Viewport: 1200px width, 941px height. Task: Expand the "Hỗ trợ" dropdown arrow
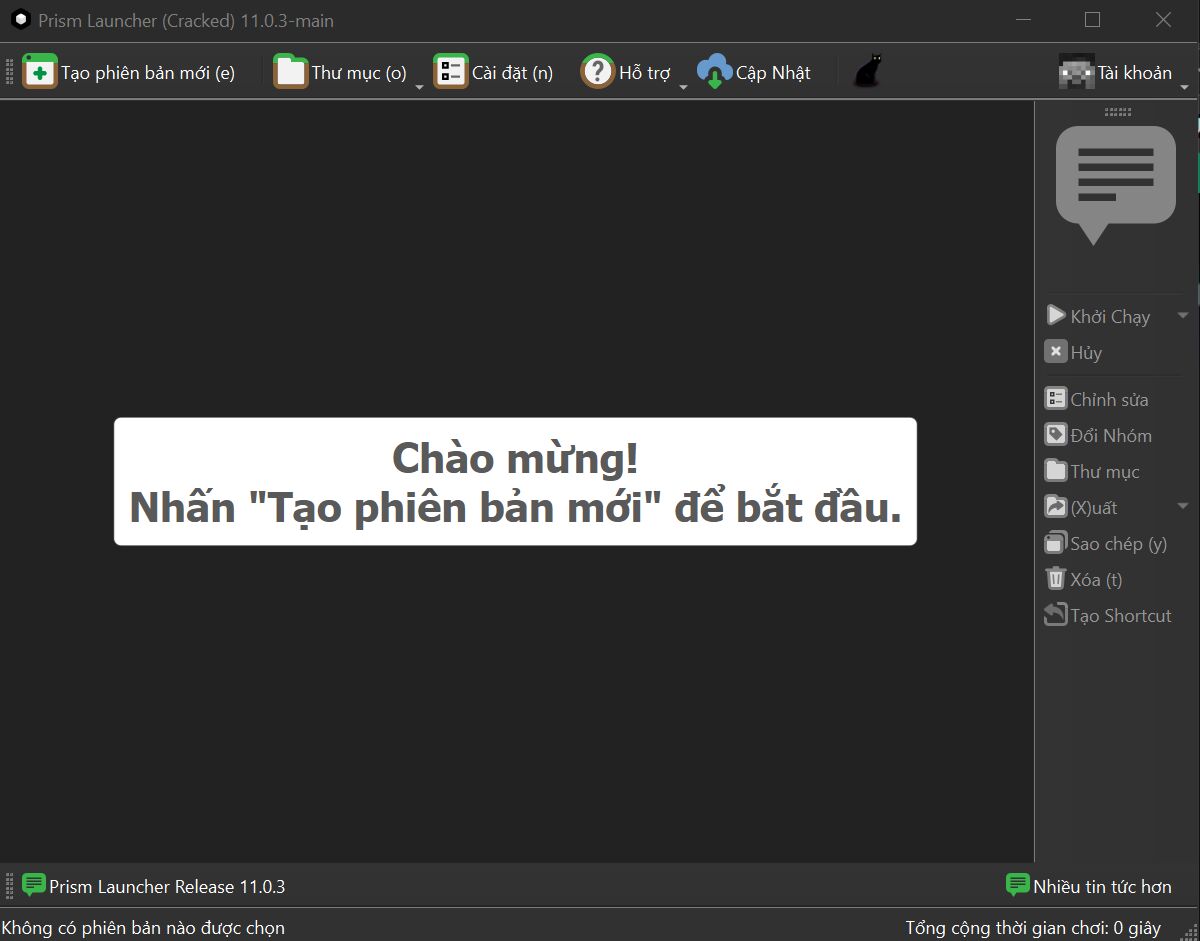click(684, 87)
